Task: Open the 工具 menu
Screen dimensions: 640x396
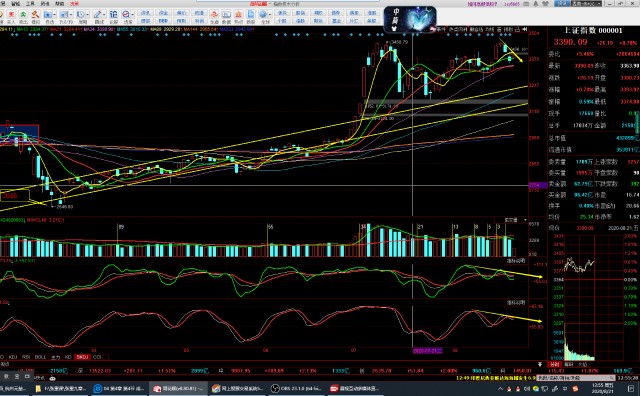Action: 30,4
